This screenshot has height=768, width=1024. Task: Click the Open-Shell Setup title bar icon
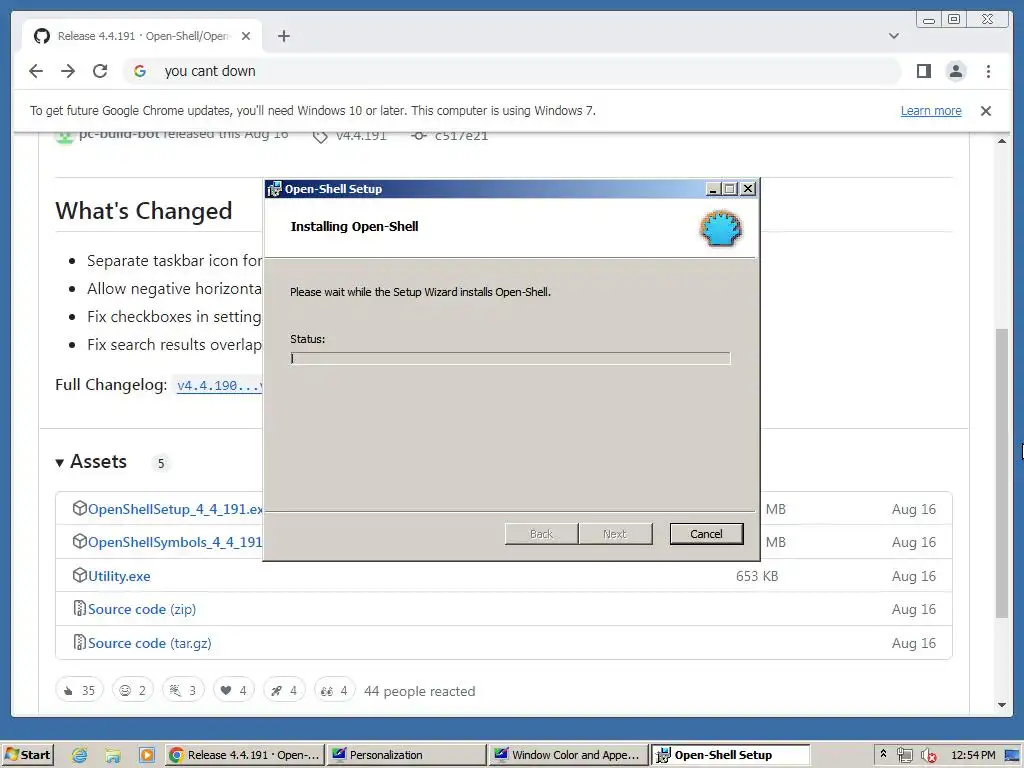pyautogui.click(x=274, y=189)
